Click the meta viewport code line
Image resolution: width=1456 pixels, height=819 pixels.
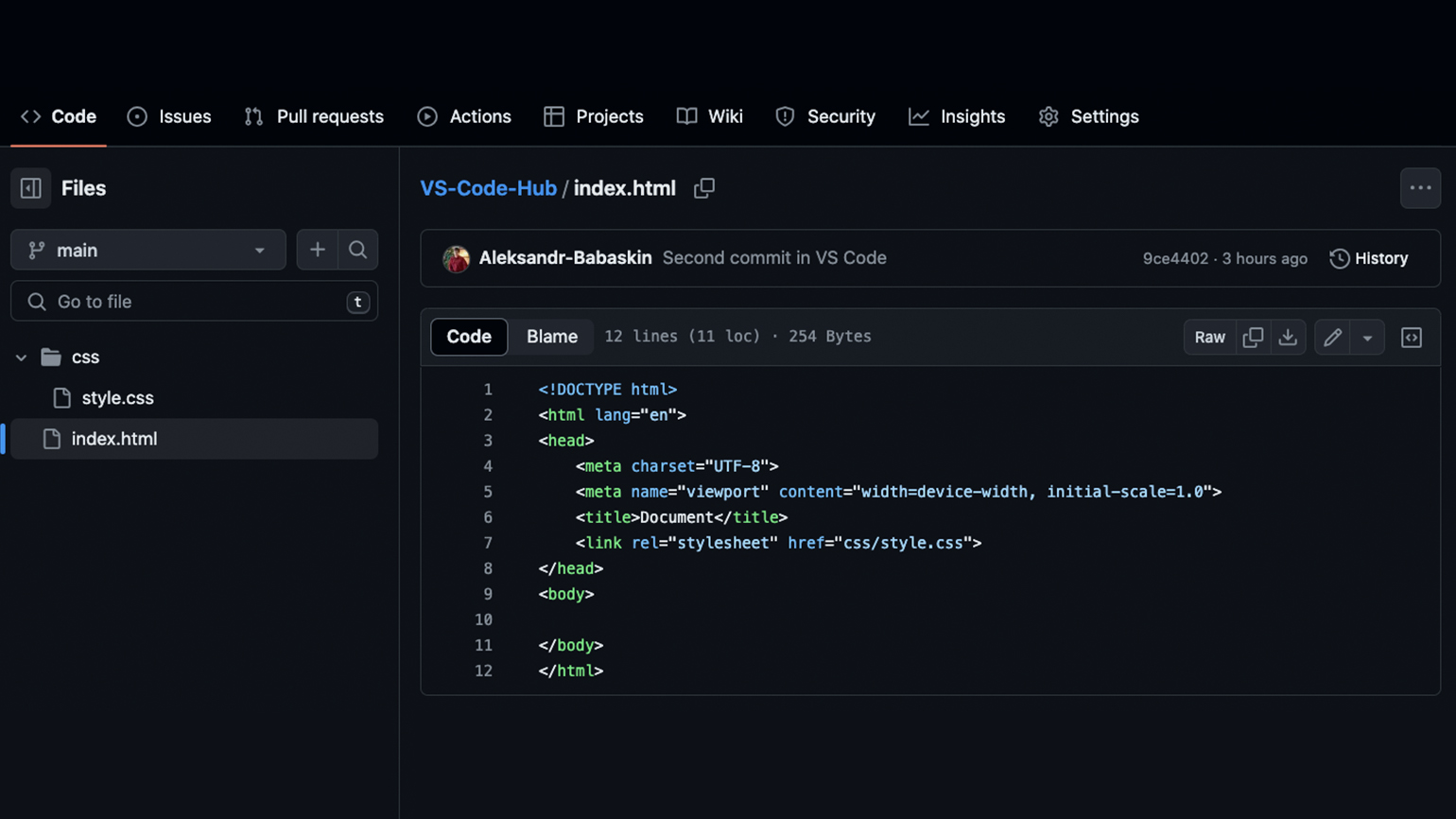click(898, 492)
